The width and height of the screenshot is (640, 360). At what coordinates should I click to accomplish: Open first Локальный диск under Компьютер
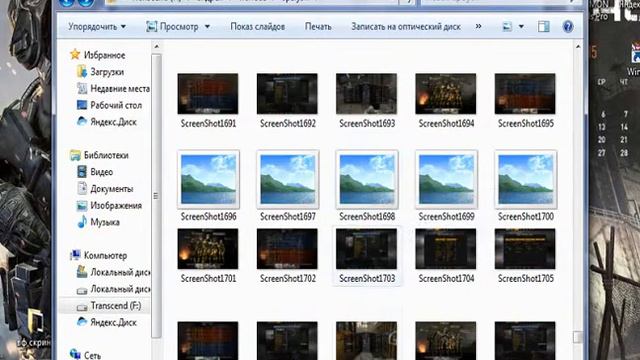point(113,272)
